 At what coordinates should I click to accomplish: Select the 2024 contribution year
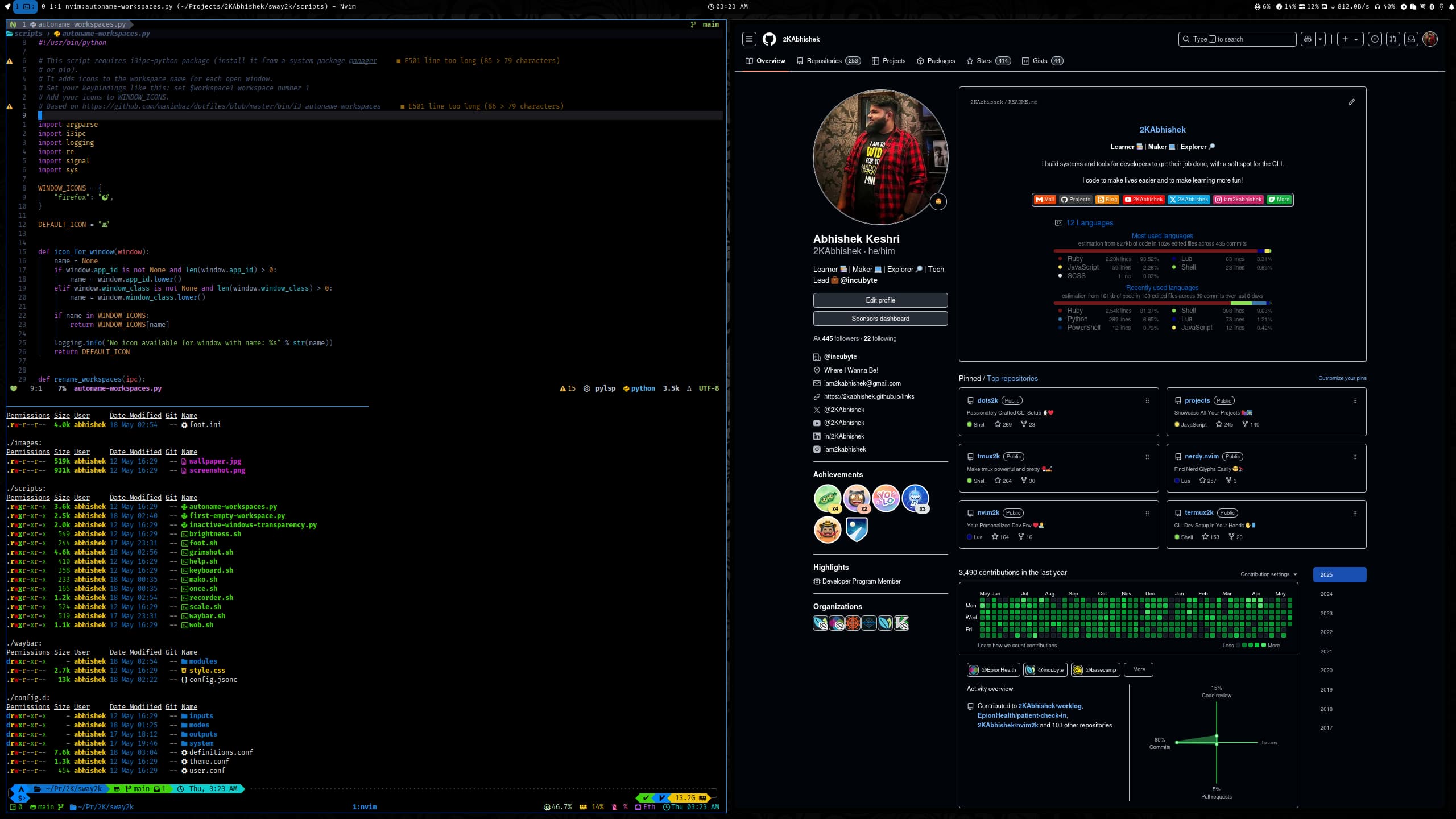tap(1326, 594)
